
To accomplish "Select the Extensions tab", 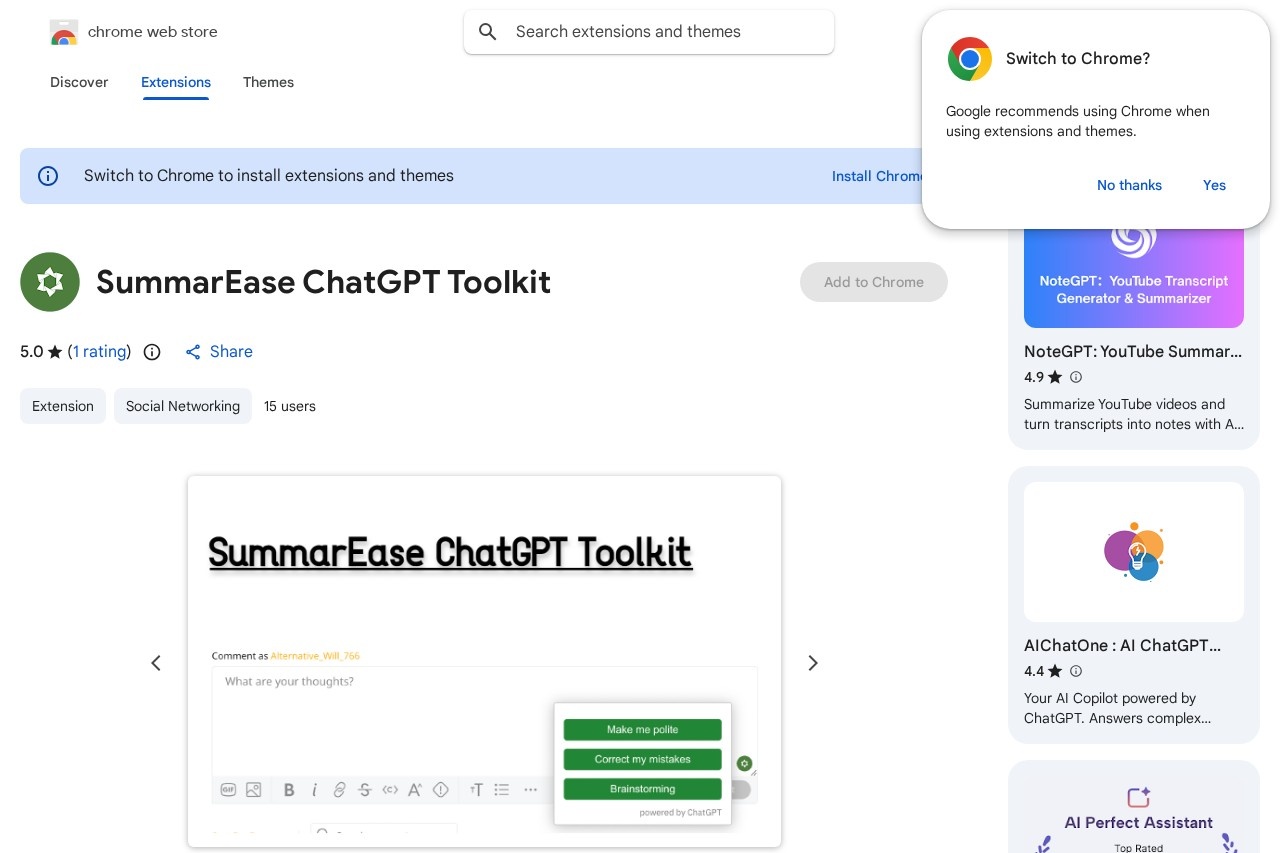I will (x=176, y=82).
